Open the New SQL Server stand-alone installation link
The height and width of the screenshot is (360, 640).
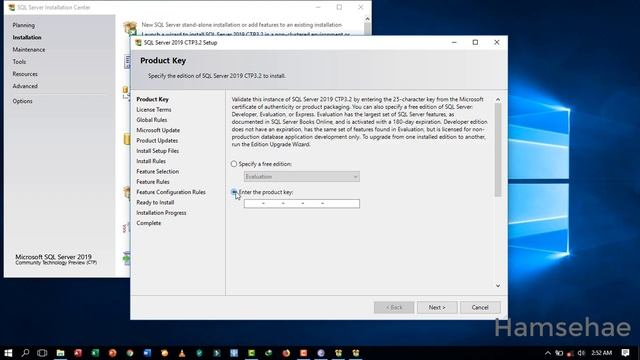pyautogui.click(x=242, y=25)
